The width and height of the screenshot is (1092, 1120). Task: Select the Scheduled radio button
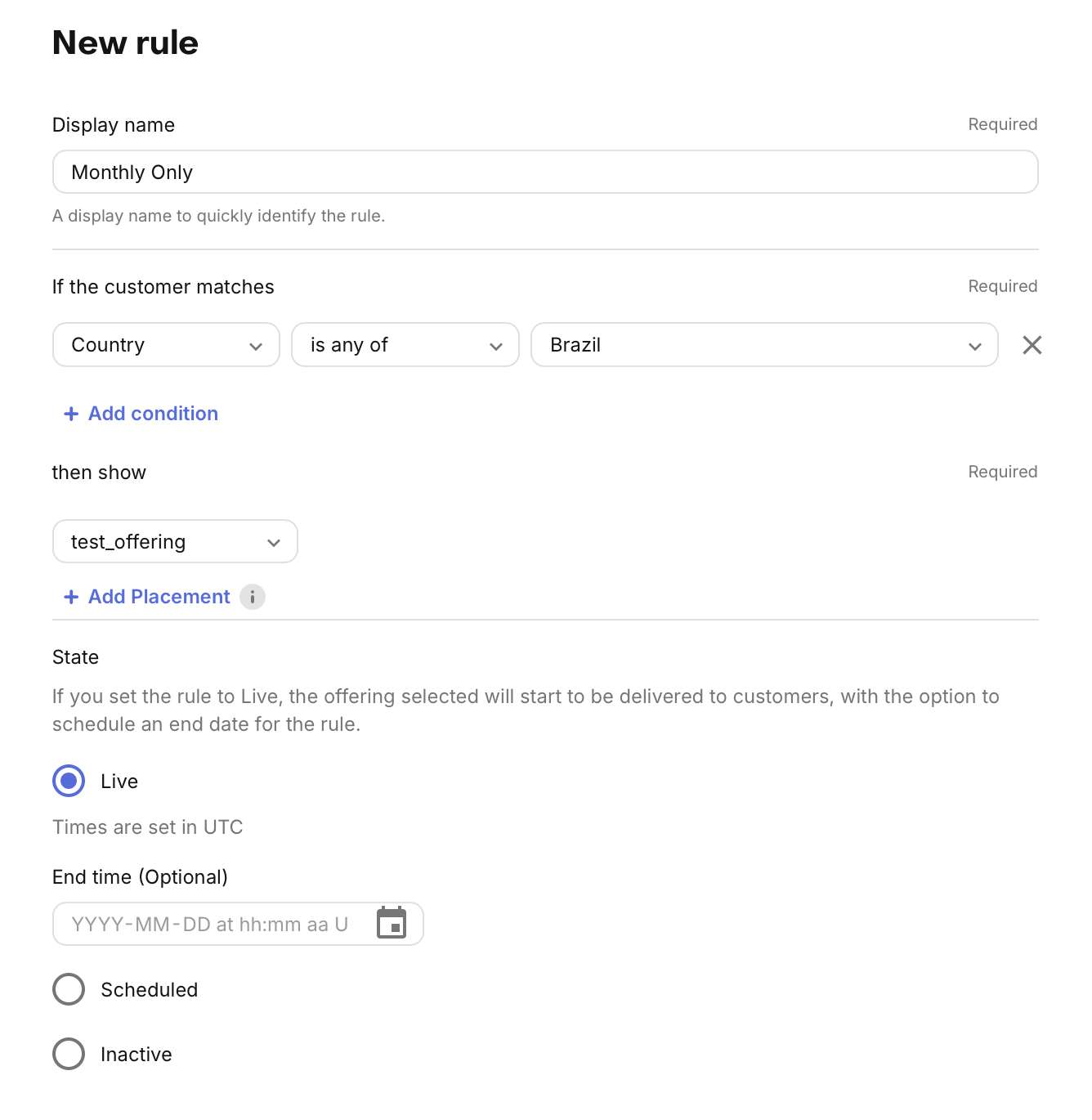[x=69, y=989]
